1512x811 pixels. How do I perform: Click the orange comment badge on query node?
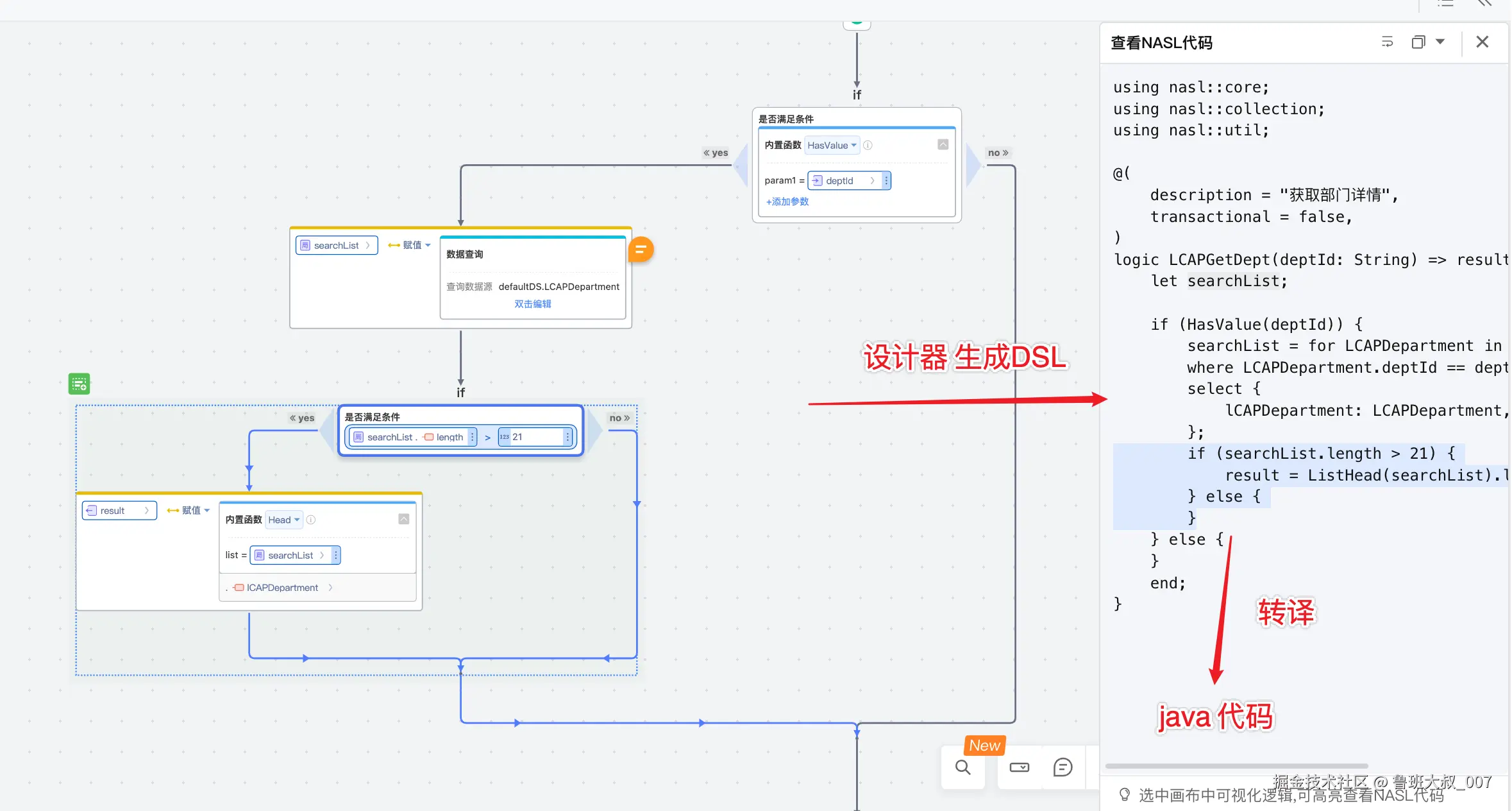click(640, 250)
